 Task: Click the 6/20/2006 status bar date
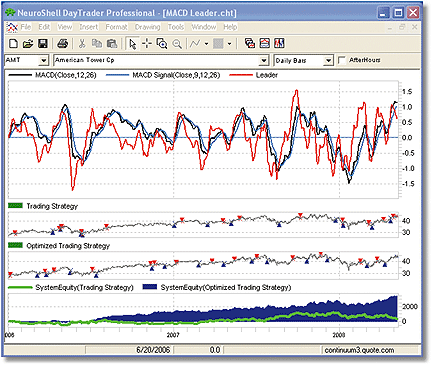[x=153, y=350]
